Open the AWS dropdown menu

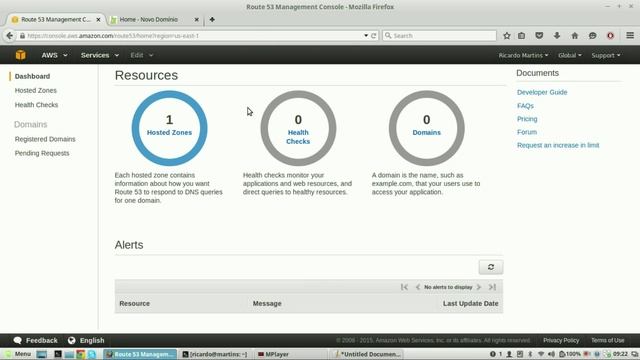point(54,55)
